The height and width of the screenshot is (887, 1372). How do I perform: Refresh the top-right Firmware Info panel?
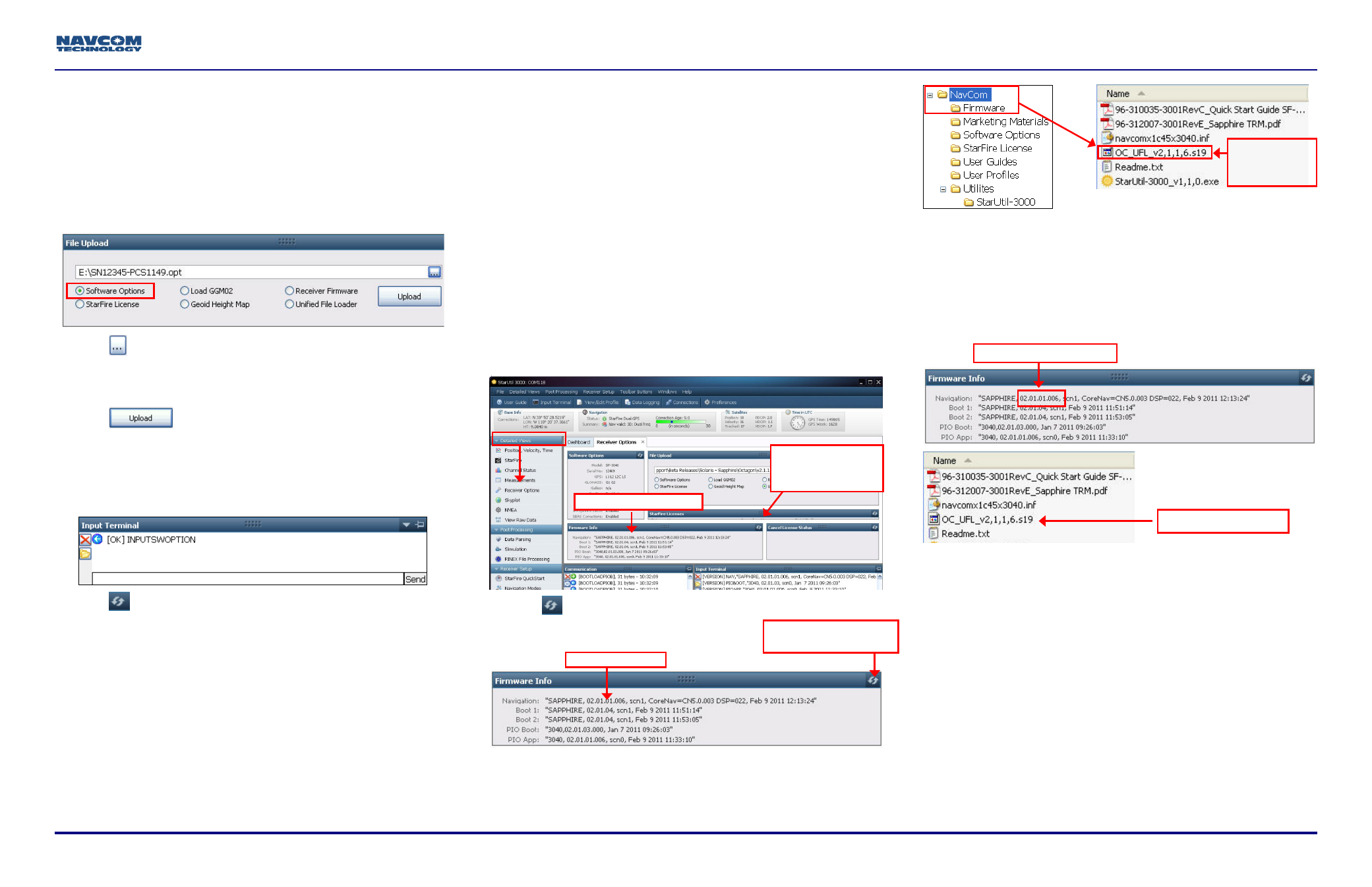pyautogui.click(x=1305, y=378)
